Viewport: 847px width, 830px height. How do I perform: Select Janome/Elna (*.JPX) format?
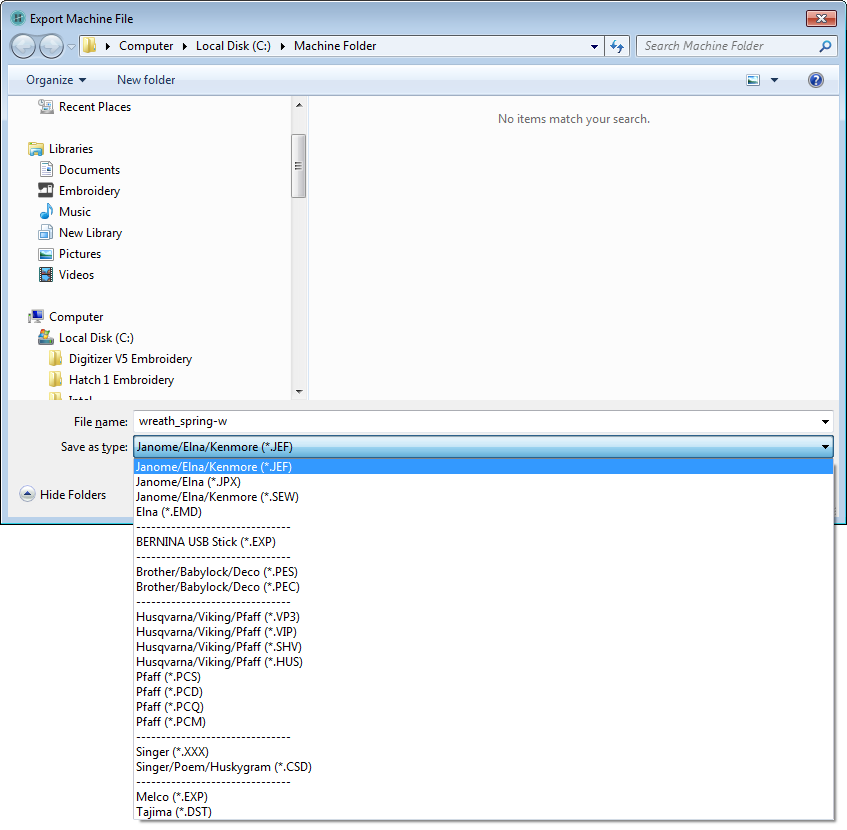(x=483, y=482)
